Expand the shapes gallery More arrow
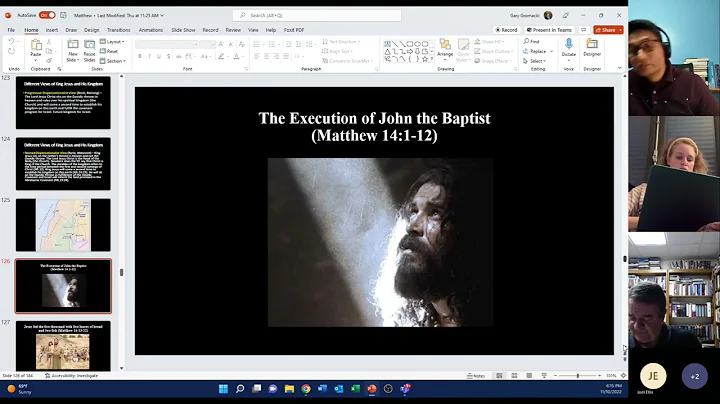720x404 pixels. (x=432, y=59)
